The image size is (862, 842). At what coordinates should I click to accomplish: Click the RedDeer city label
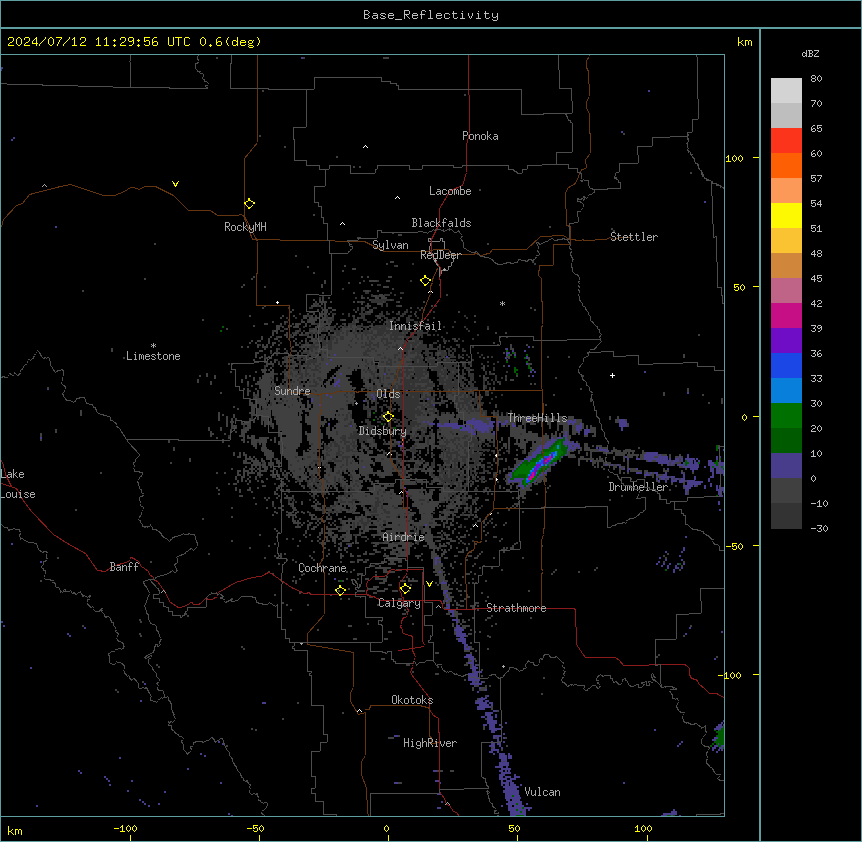click(x=440, y=255)
